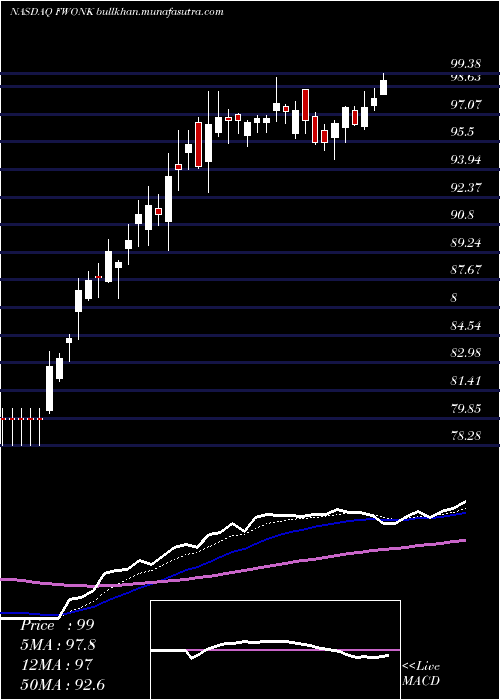This screenshot has width=500, height=700.
Task: Click the 93.94 price axis label
Action: [466, 160]
